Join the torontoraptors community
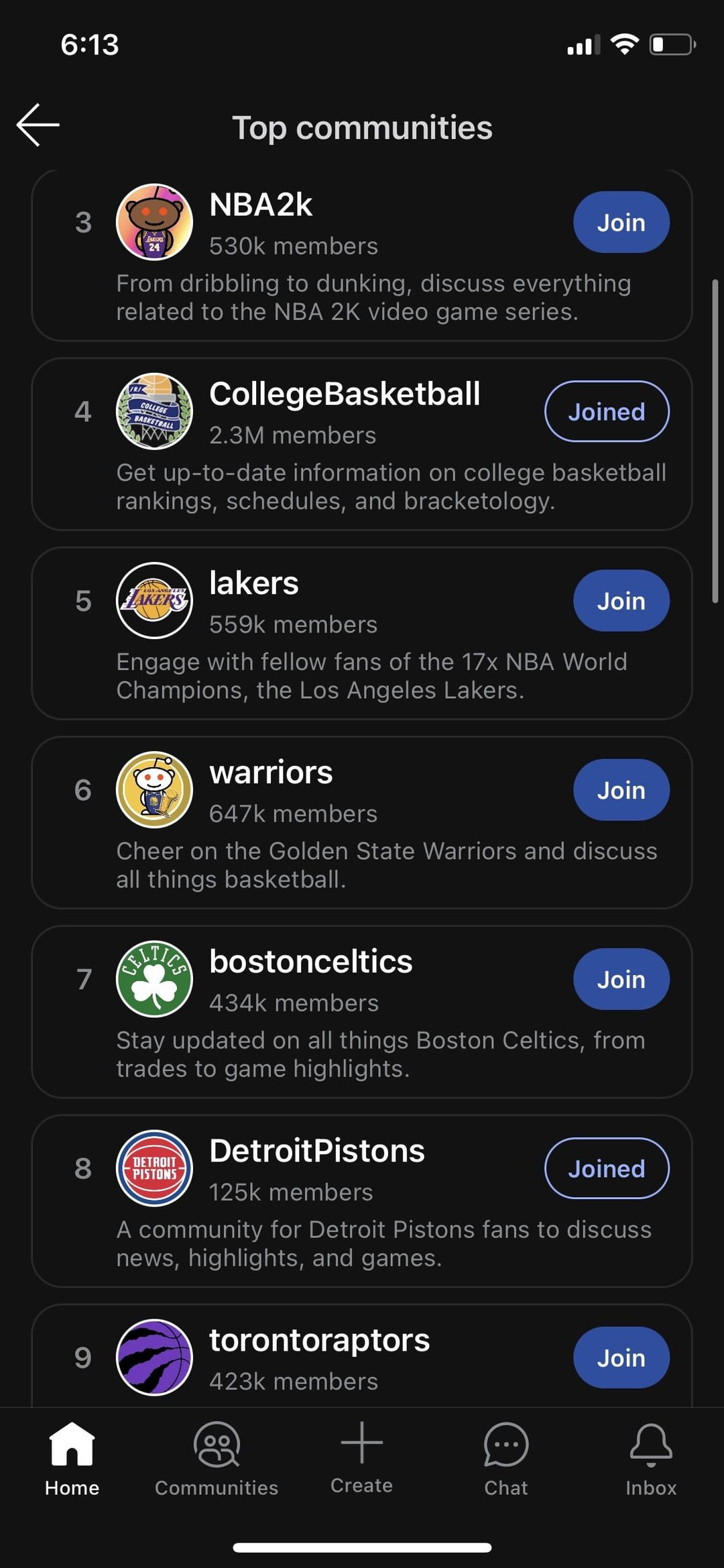Image resolution: width=724 pixels, height=1568 pixels. 621,1357
